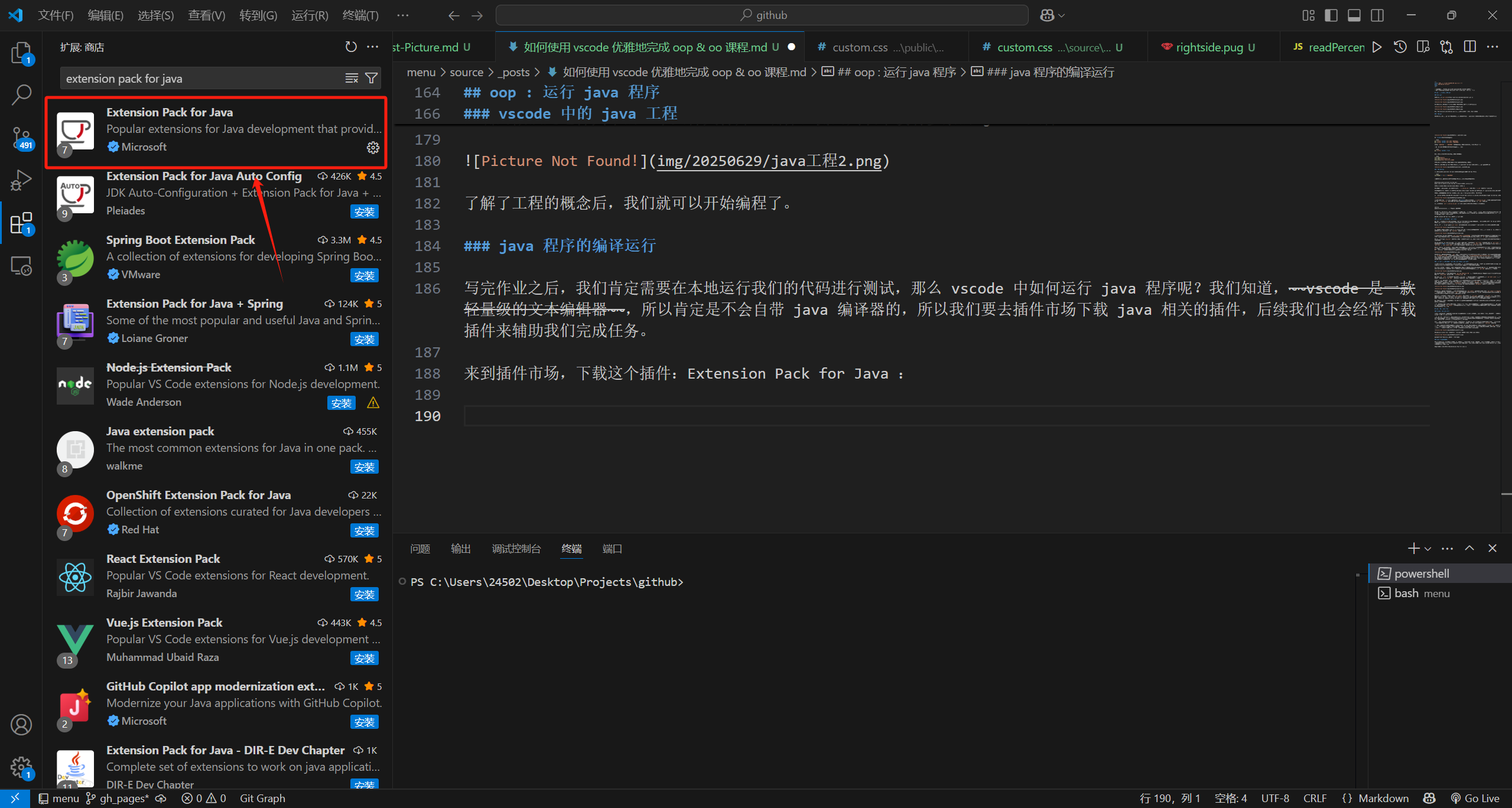
Task: Open manage gear for Extension Pack for Java
Action: (x=373, y=147)
